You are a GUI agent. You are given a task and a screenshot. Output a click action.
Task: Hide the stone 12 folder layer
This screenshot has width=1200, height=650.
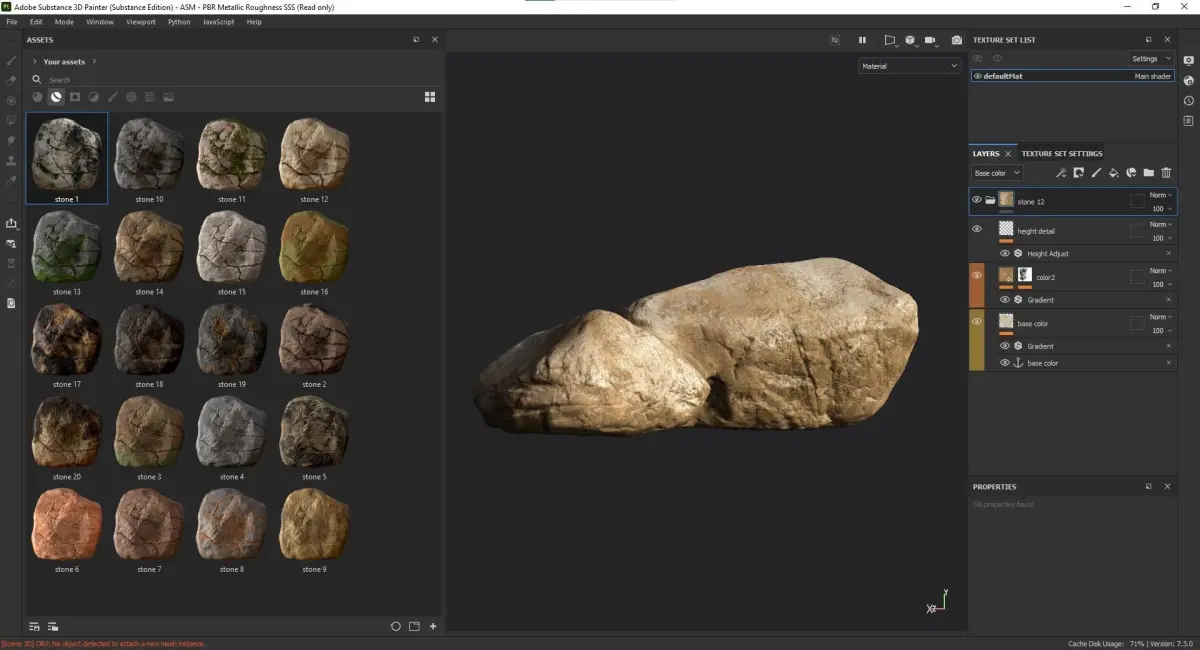coord(977,200)
